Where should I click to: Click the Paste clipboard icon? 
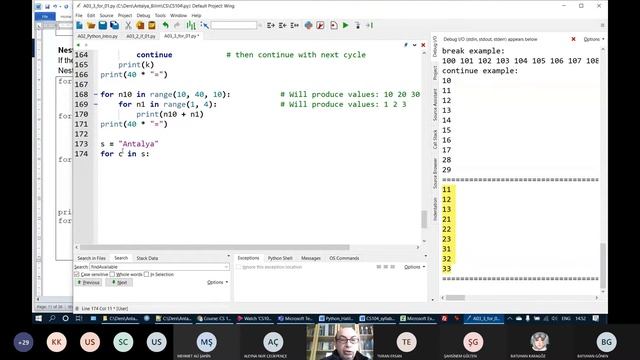[152, 25]
